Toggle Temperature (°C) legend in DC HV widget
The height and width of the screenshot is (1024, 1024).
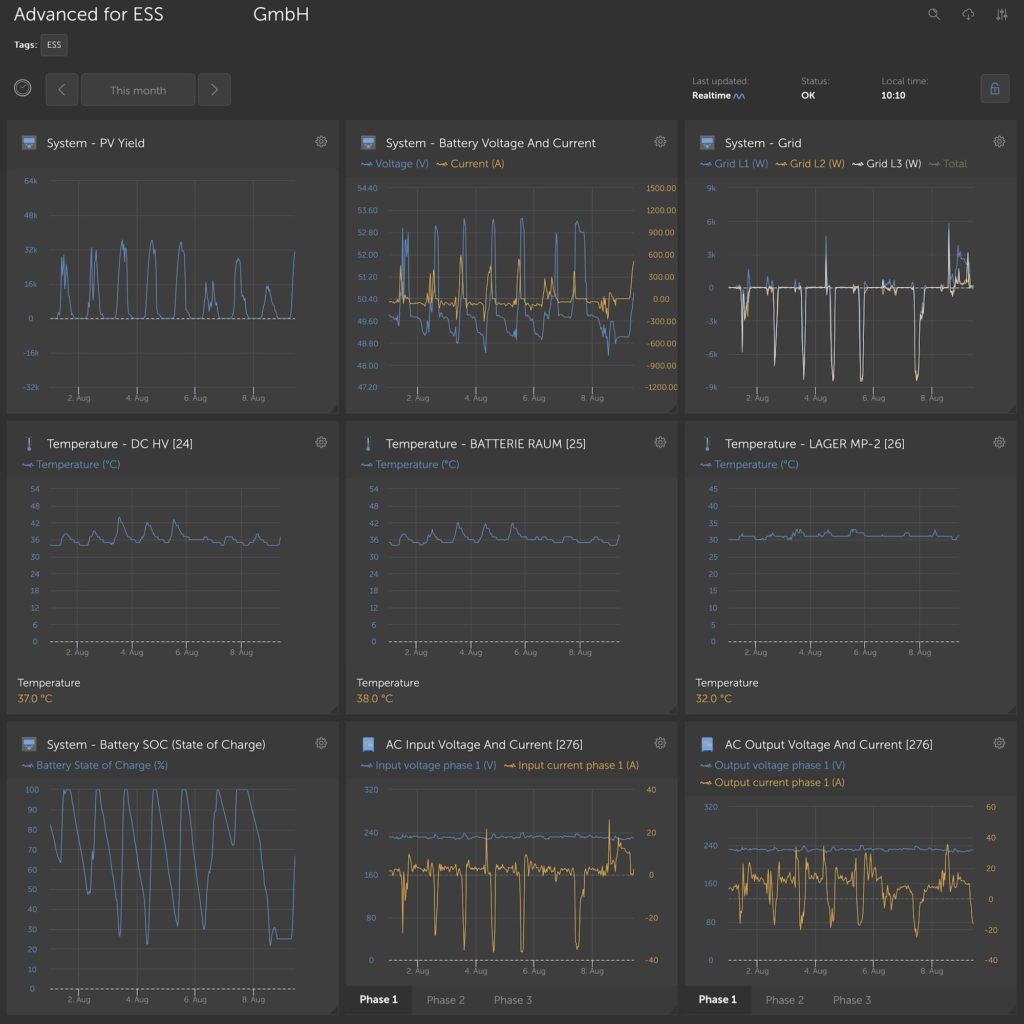click(71, 464)
